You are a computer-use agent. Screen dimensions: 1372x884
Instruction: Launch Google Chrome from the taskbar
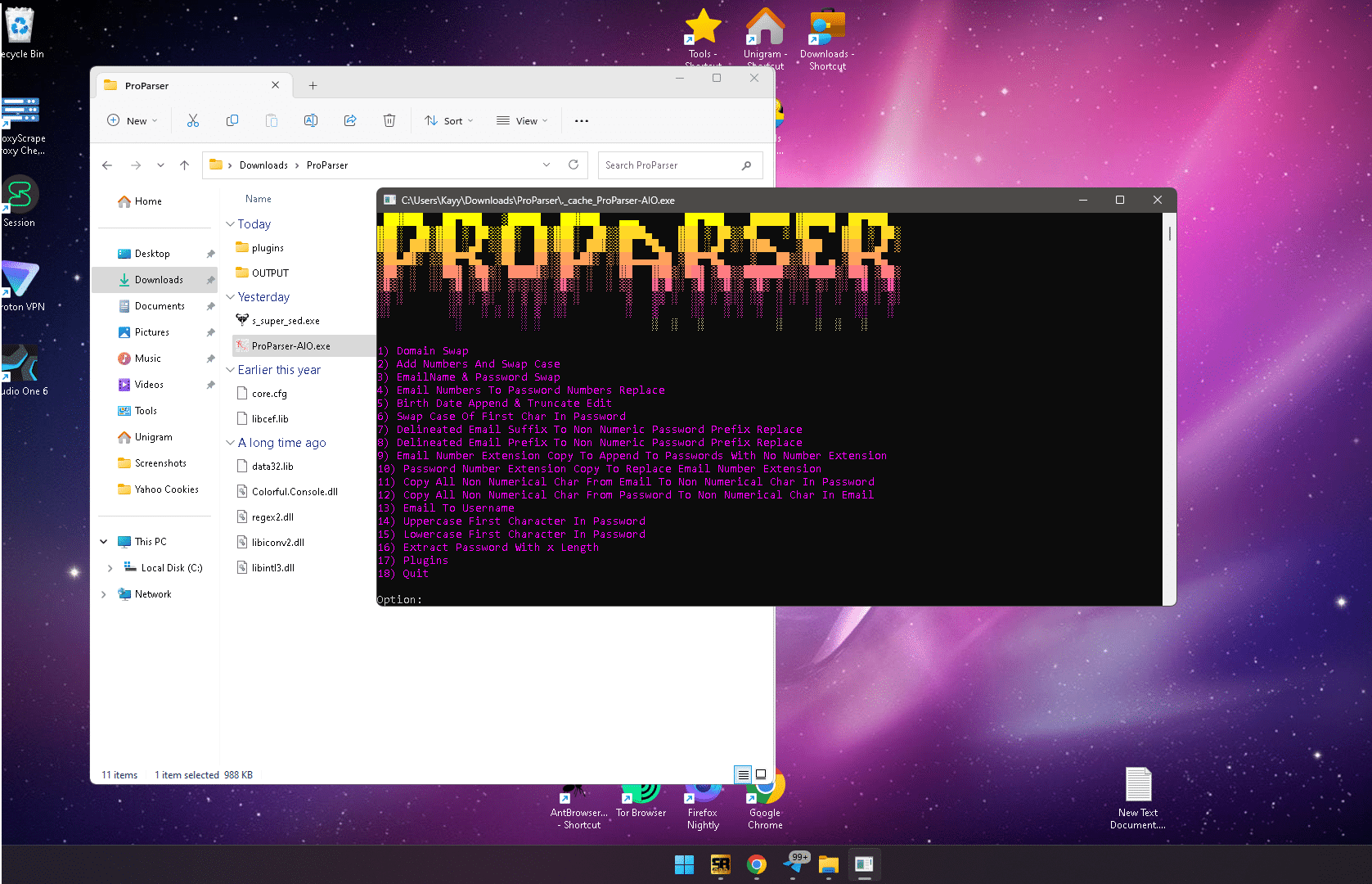(755, 865)
